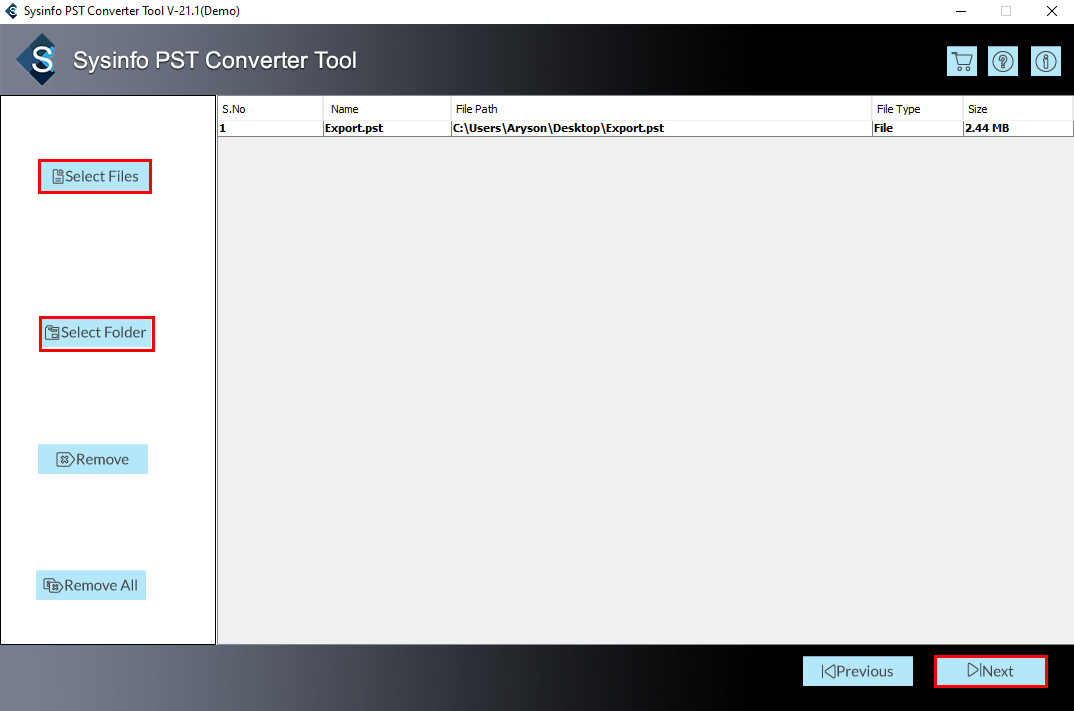Sort by the Name column header
The image size is (1074, 711).
pyautogui.click(x=387, y=109)
